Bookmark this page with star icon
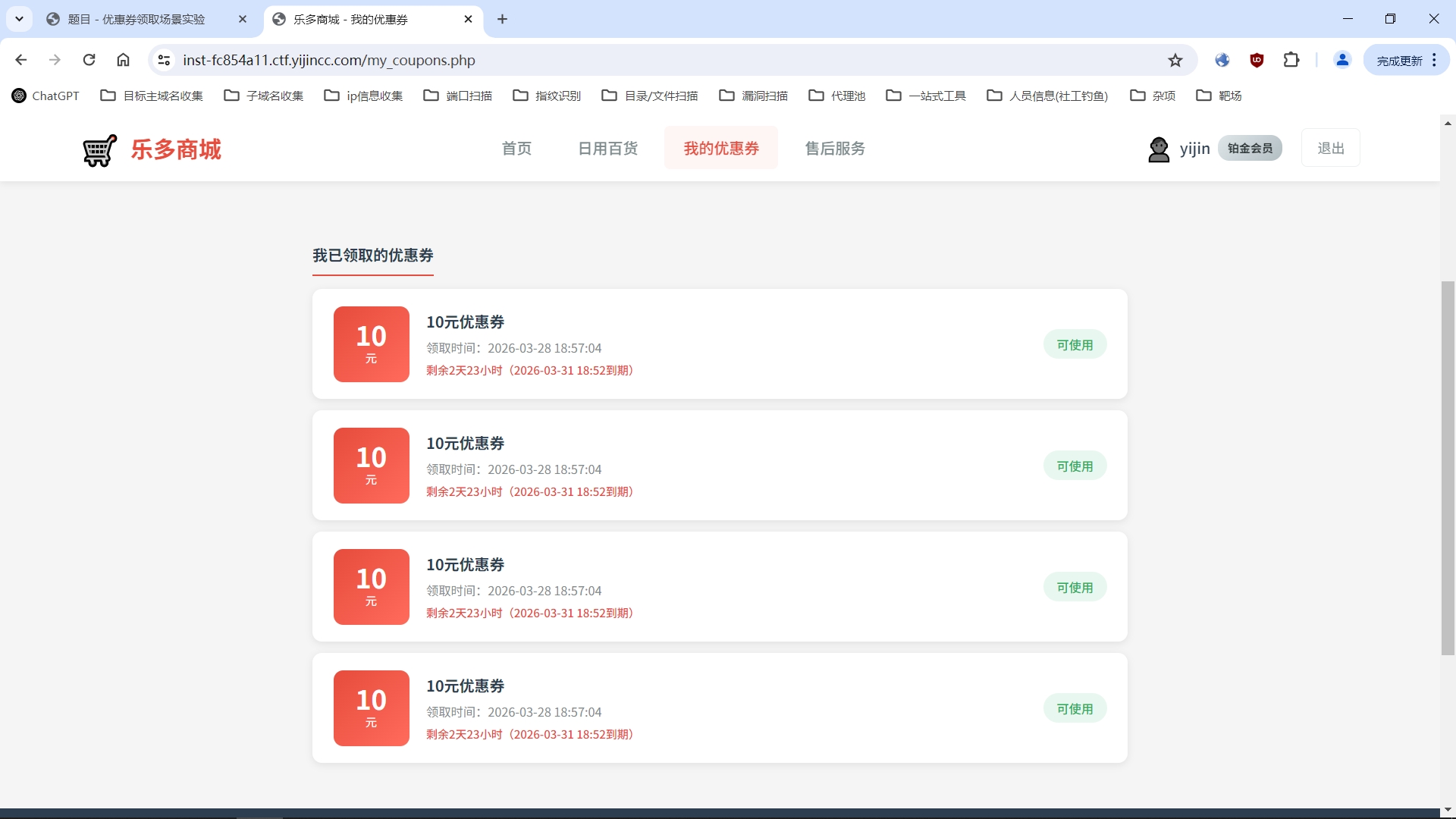1456x819 pixels. 1175,61
